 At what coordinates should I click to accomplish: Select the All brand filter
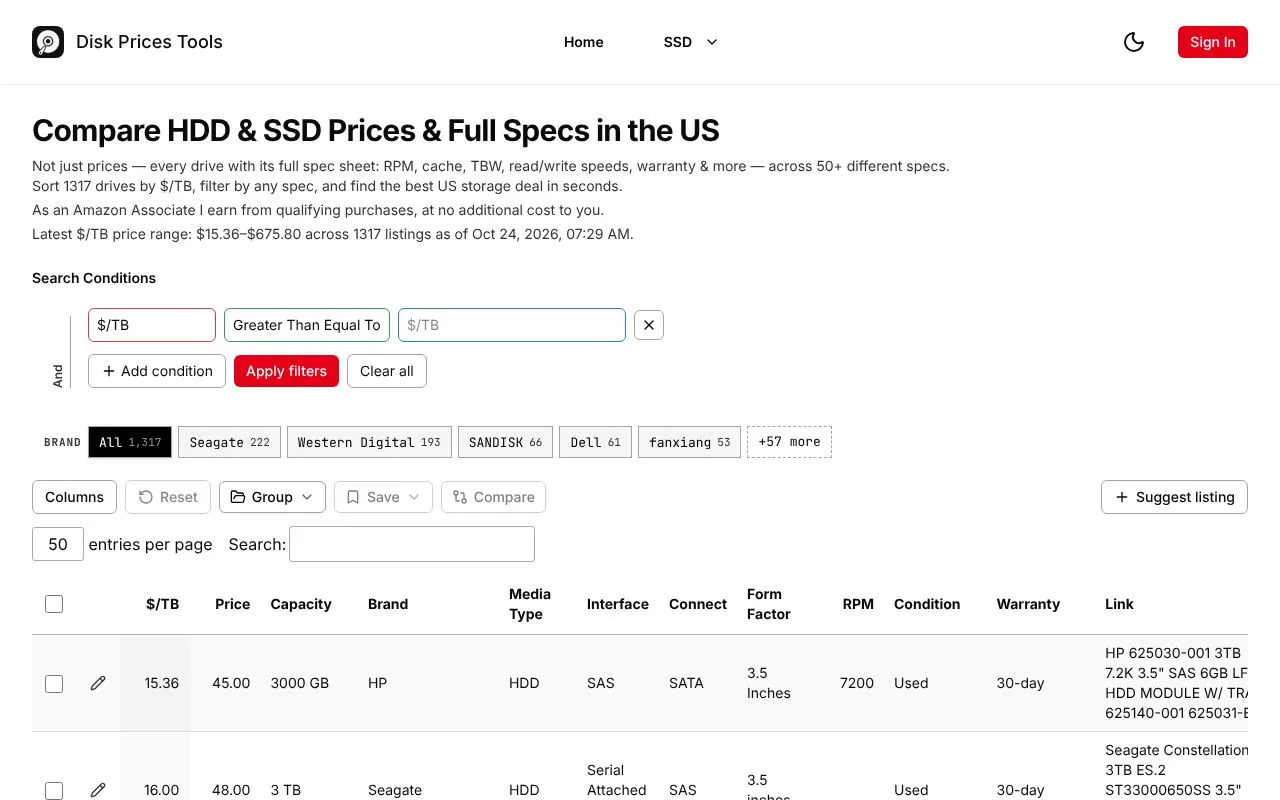click(130, 442)
